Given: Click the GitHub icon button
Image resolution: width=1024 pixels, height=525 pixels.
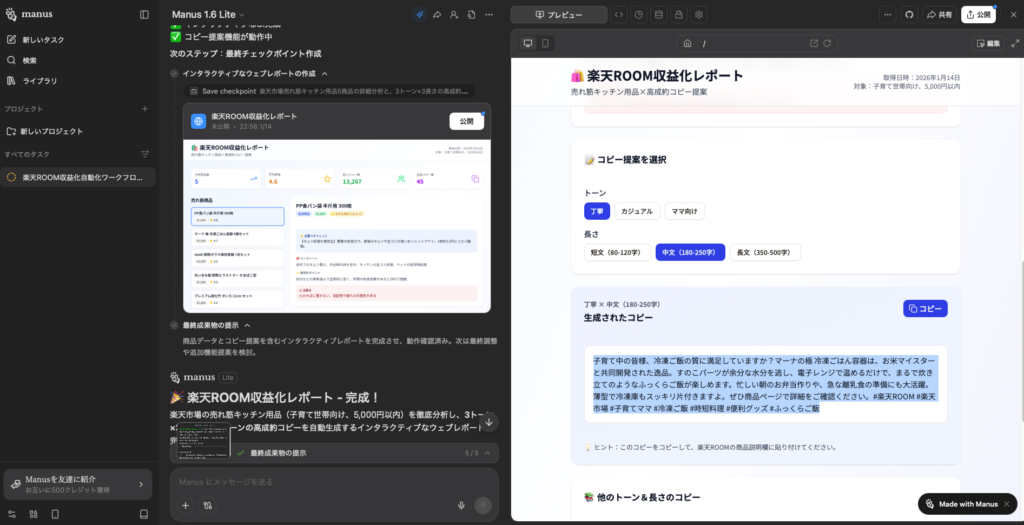Looking at the screenshot, I should (909, 14).
